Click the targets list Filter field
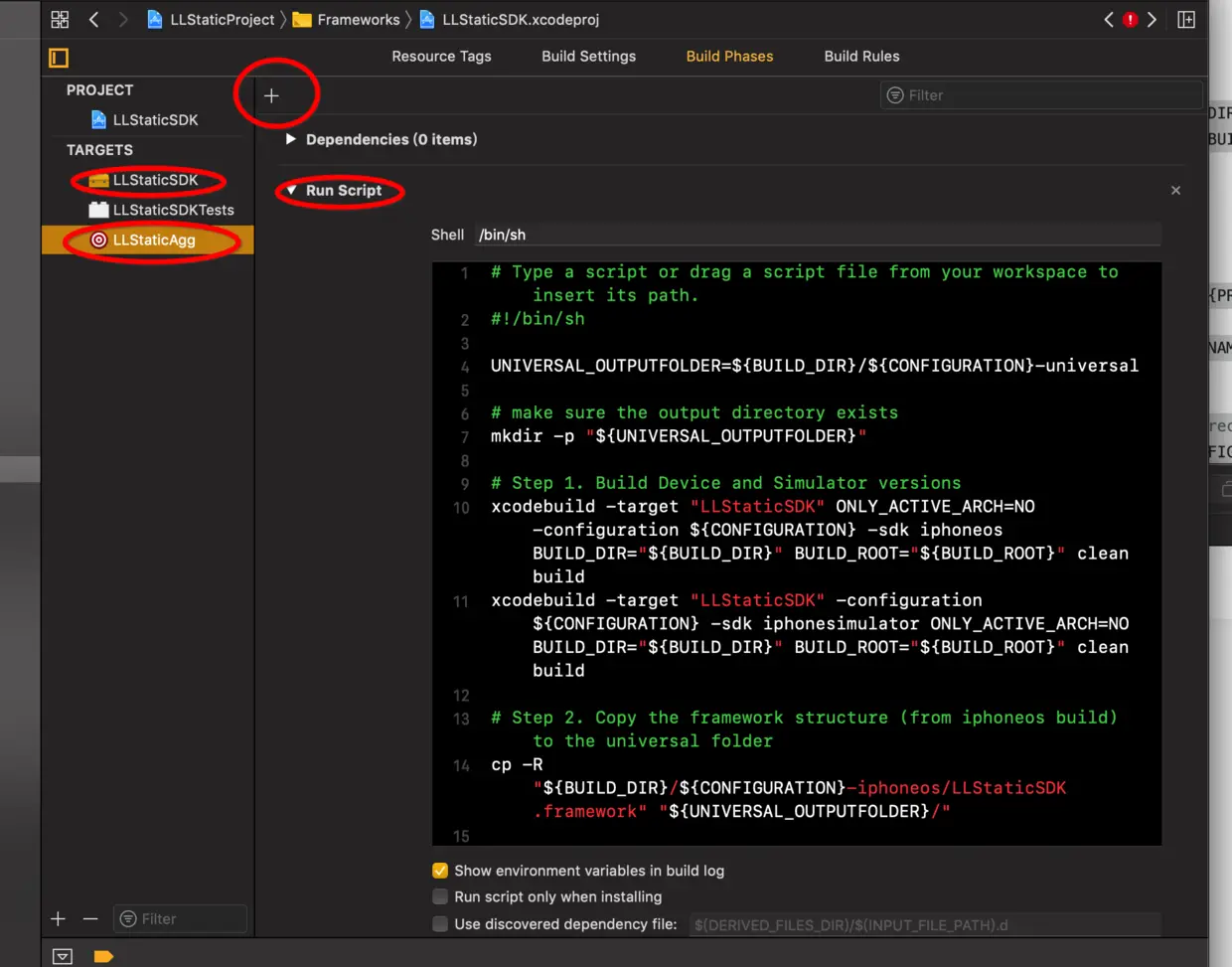The height and width of the screenshot is (967, 1232). point(180,919)
